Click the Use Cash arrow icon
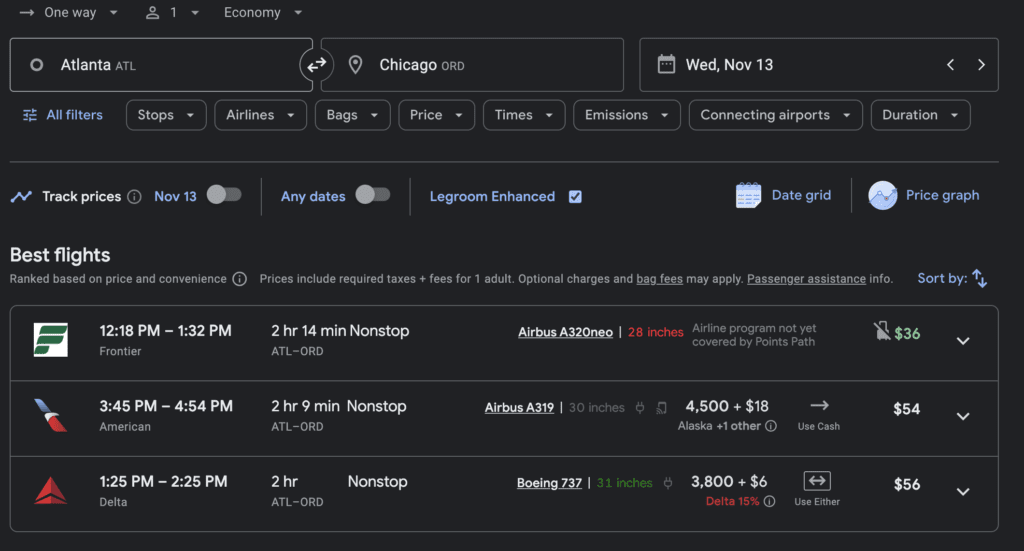Screen dimensions: 1024x551 [x=819, y=405]
